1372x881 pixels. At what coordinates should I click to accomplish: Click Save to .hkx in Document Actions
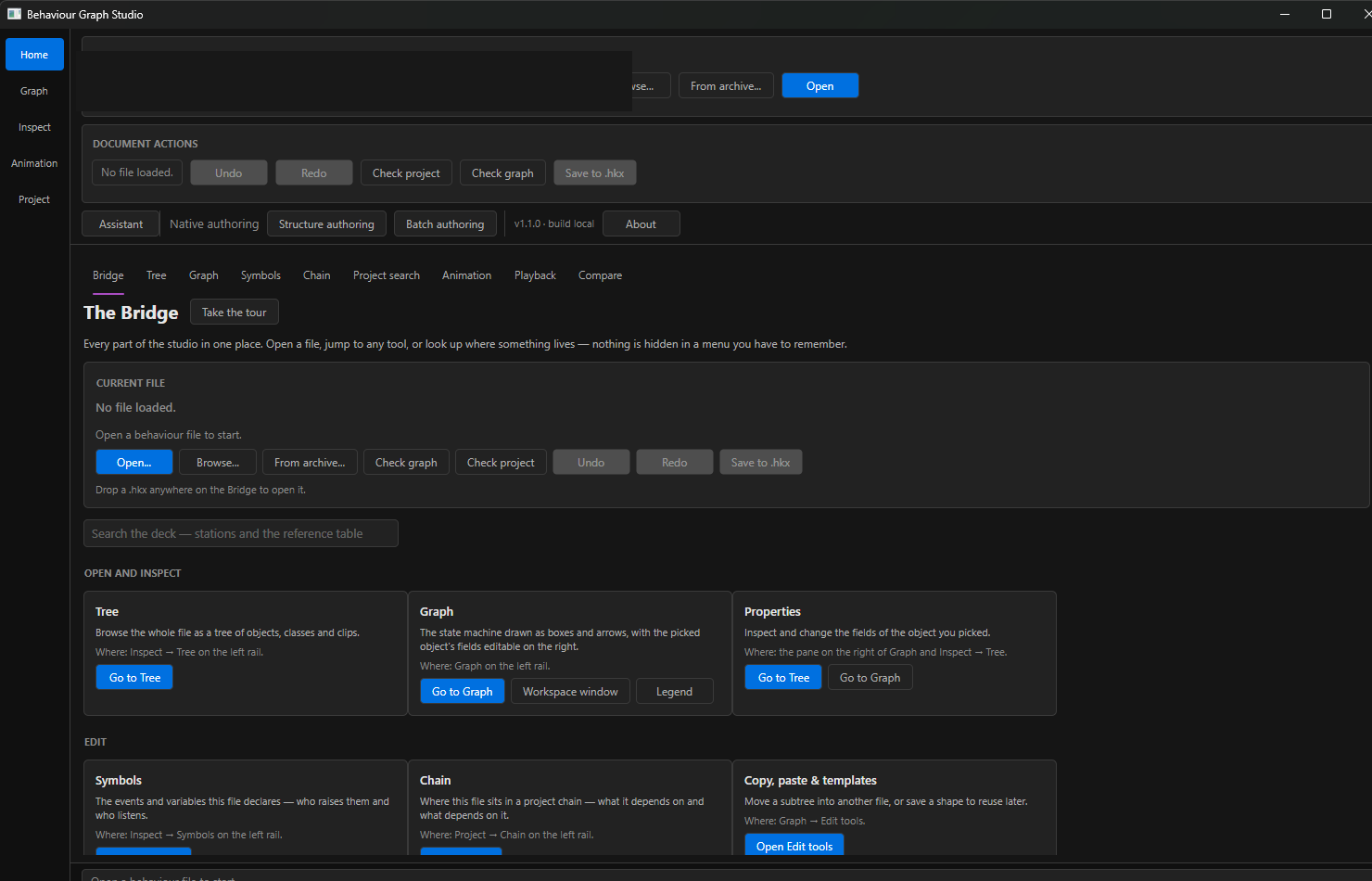595,173
